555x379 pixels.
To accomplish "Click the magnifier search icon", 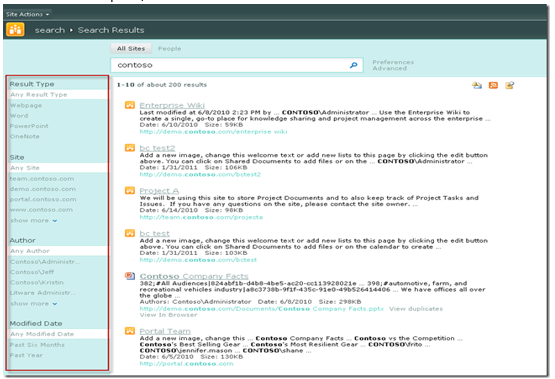I will coord(354,65).
